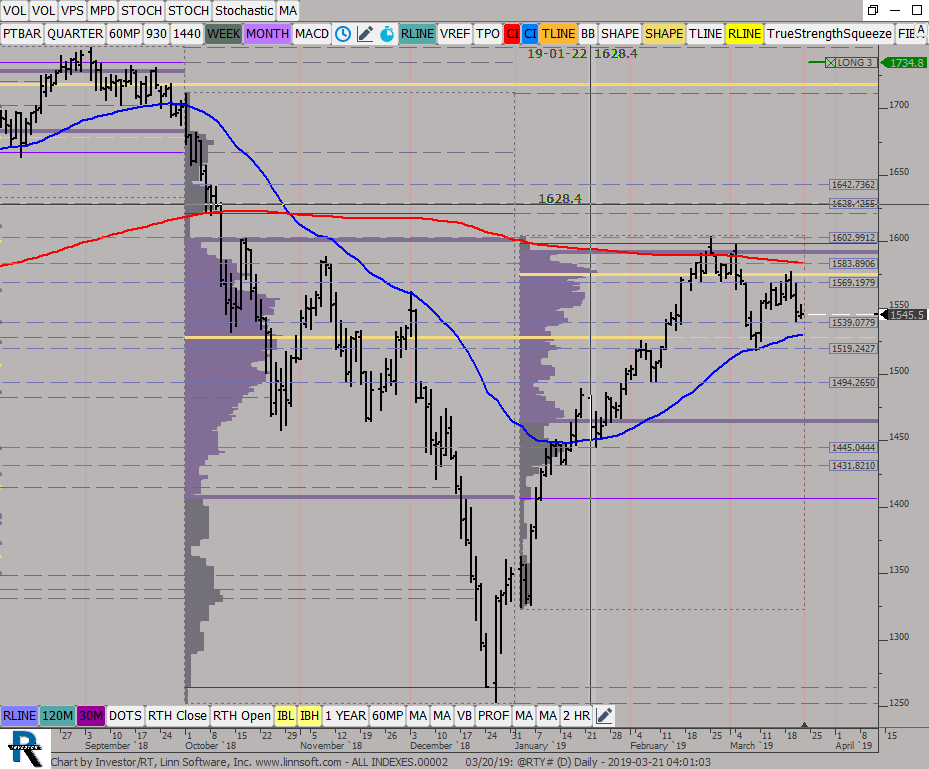
Task: Toggle the WEEK periodicity button
Action: (223, 33)
